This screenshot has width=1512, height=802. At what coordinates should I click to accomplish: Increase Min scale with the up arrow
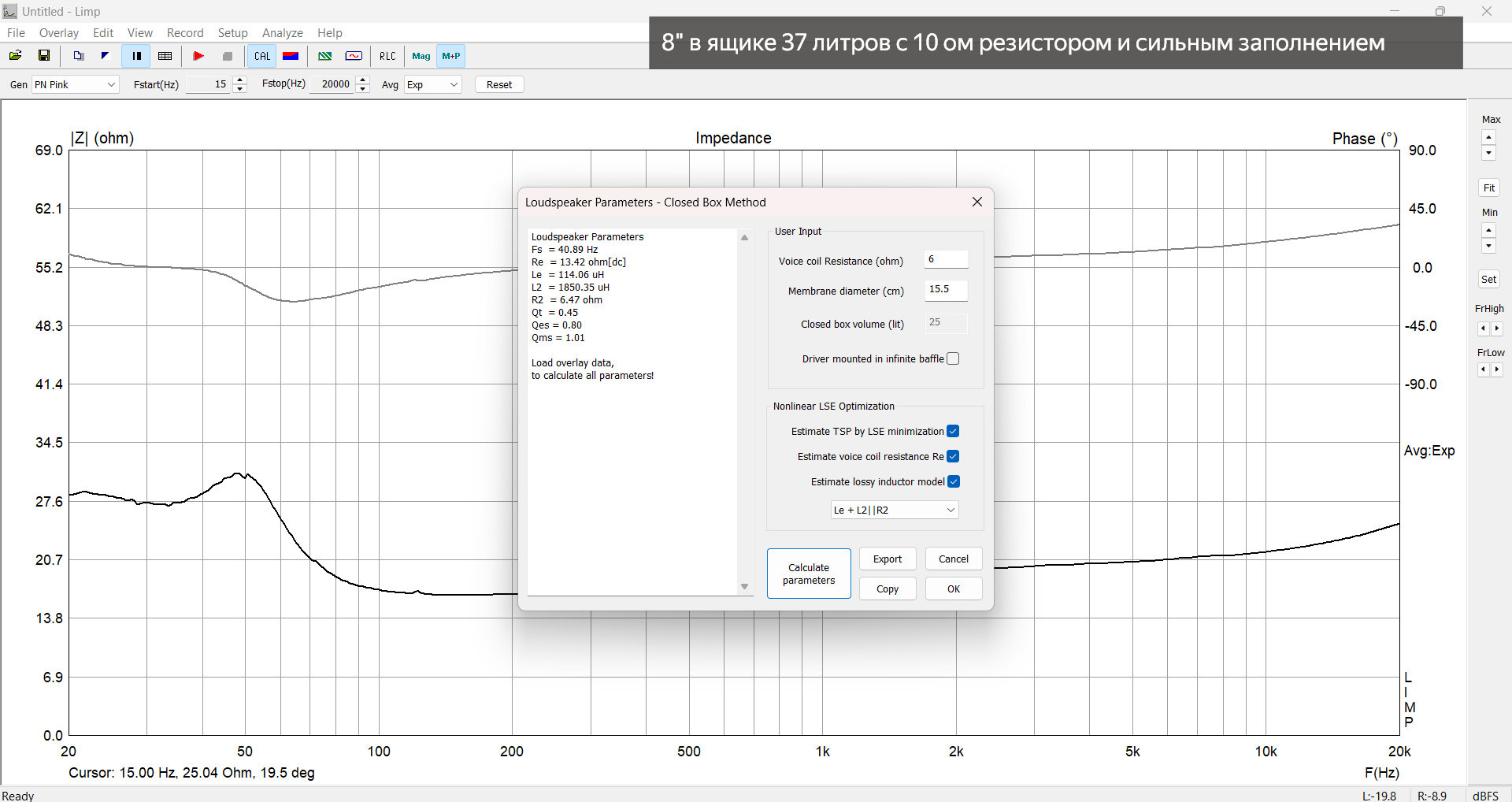click(x=1488, y=230)
